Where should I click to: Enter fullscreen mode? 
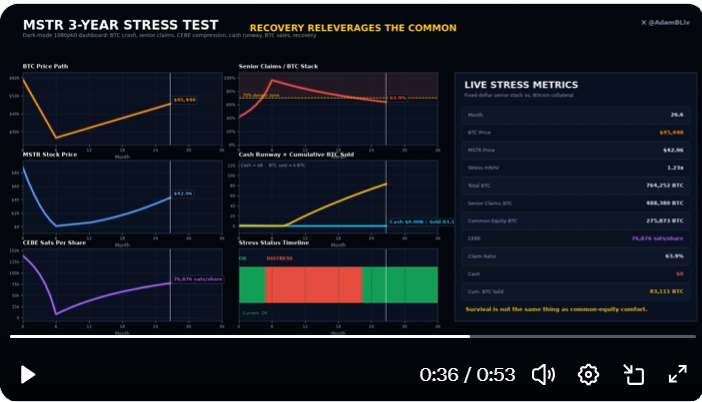click(x=677, y=374)
